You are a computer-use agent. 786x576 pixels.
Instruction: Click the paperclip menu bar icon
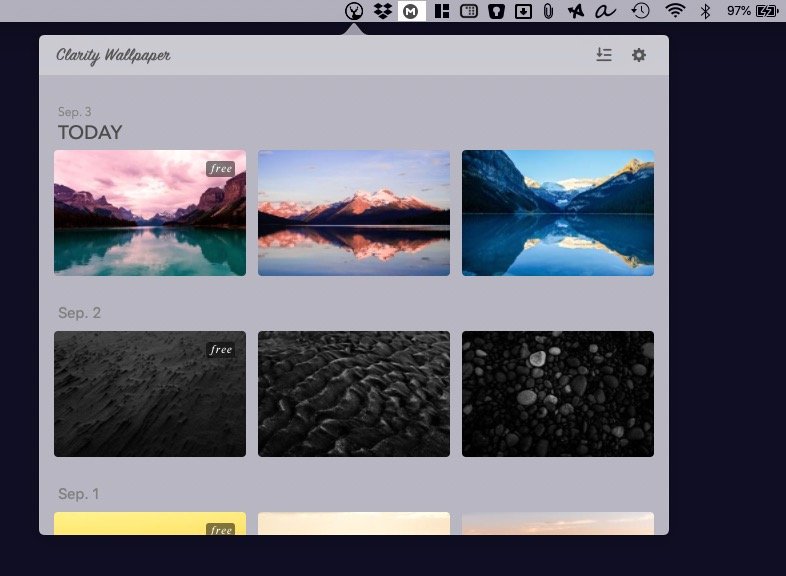click(548, 11)
